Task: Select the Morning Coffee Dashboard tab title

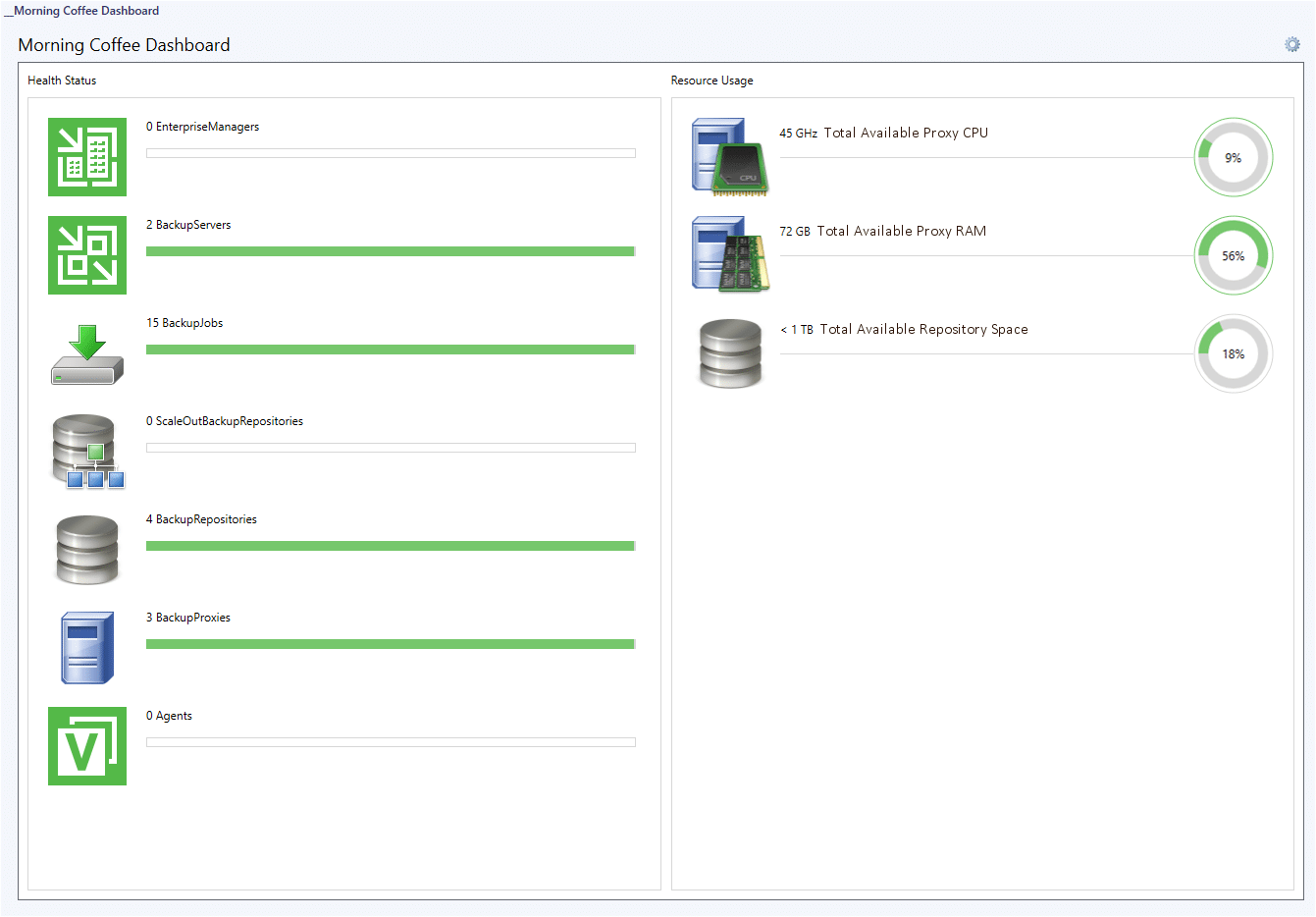Action: pyautogui.click(x=86, y=11)
